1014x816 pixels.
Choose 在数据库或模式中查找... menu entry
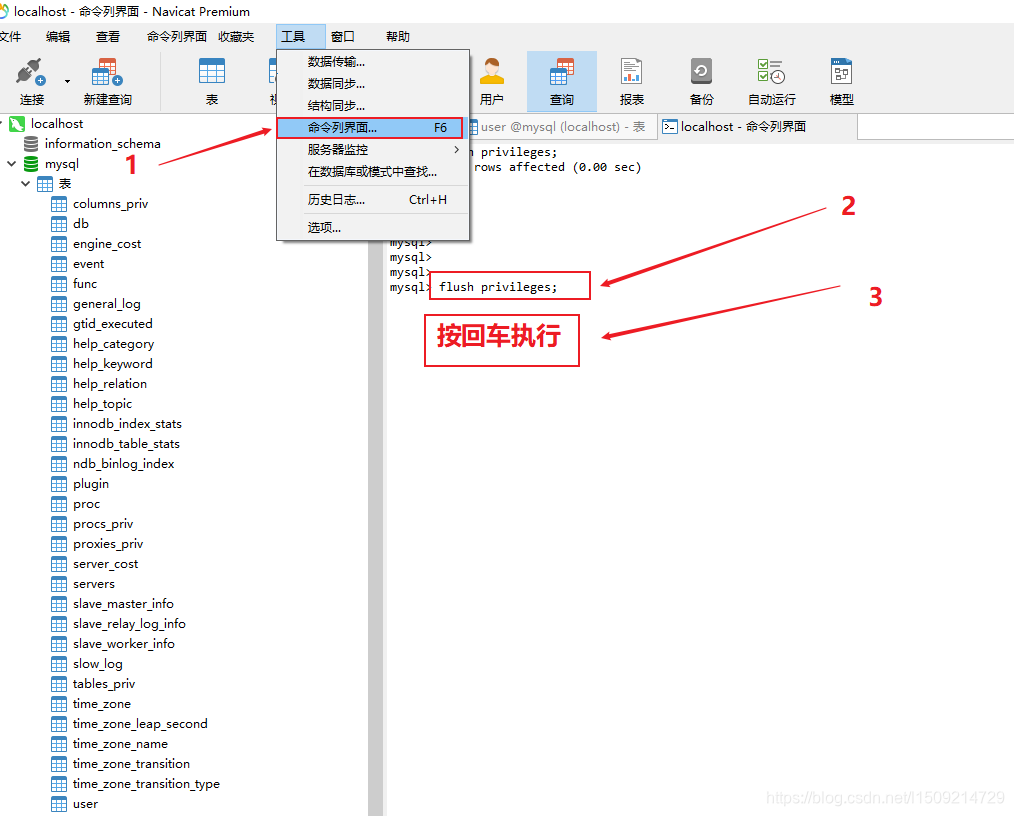[x=372, y=172]
